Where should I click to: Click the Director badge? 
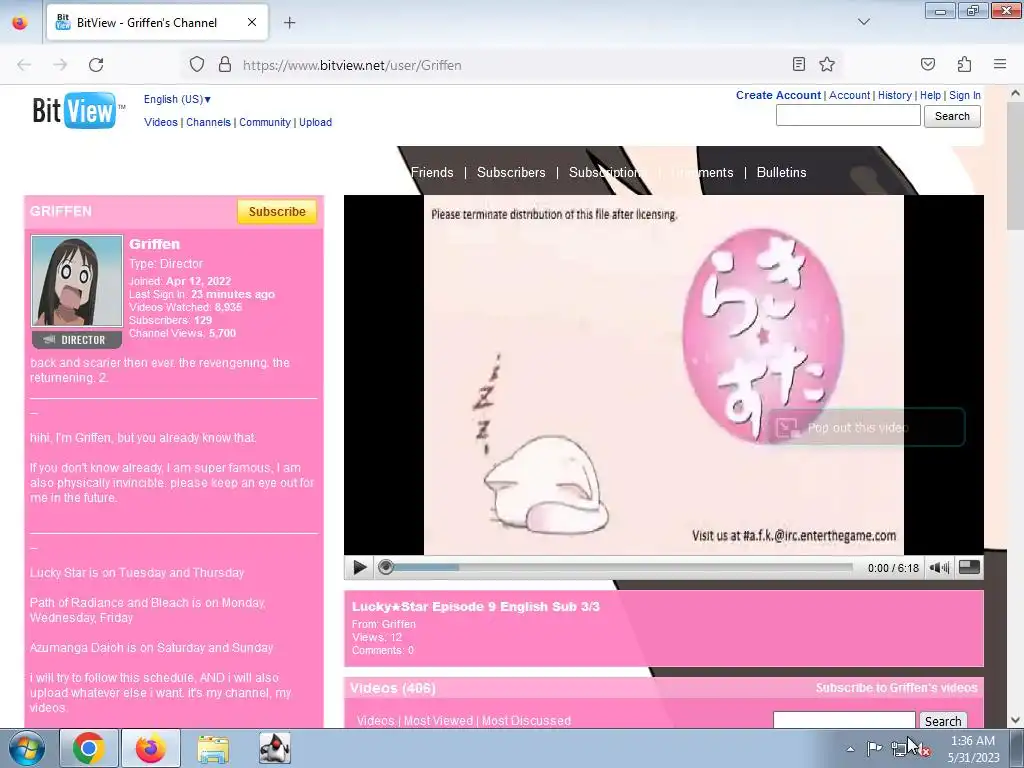77,340
